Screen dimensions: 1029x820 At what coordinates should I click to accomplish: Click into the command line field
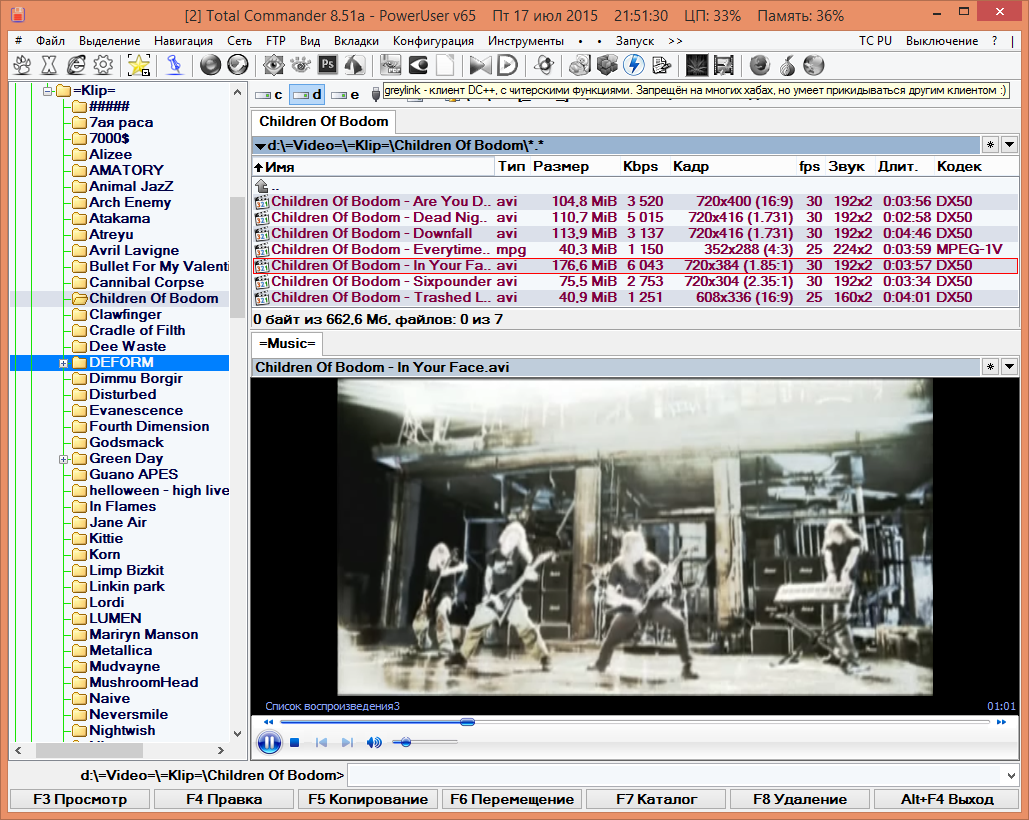(x=675, y=775)
